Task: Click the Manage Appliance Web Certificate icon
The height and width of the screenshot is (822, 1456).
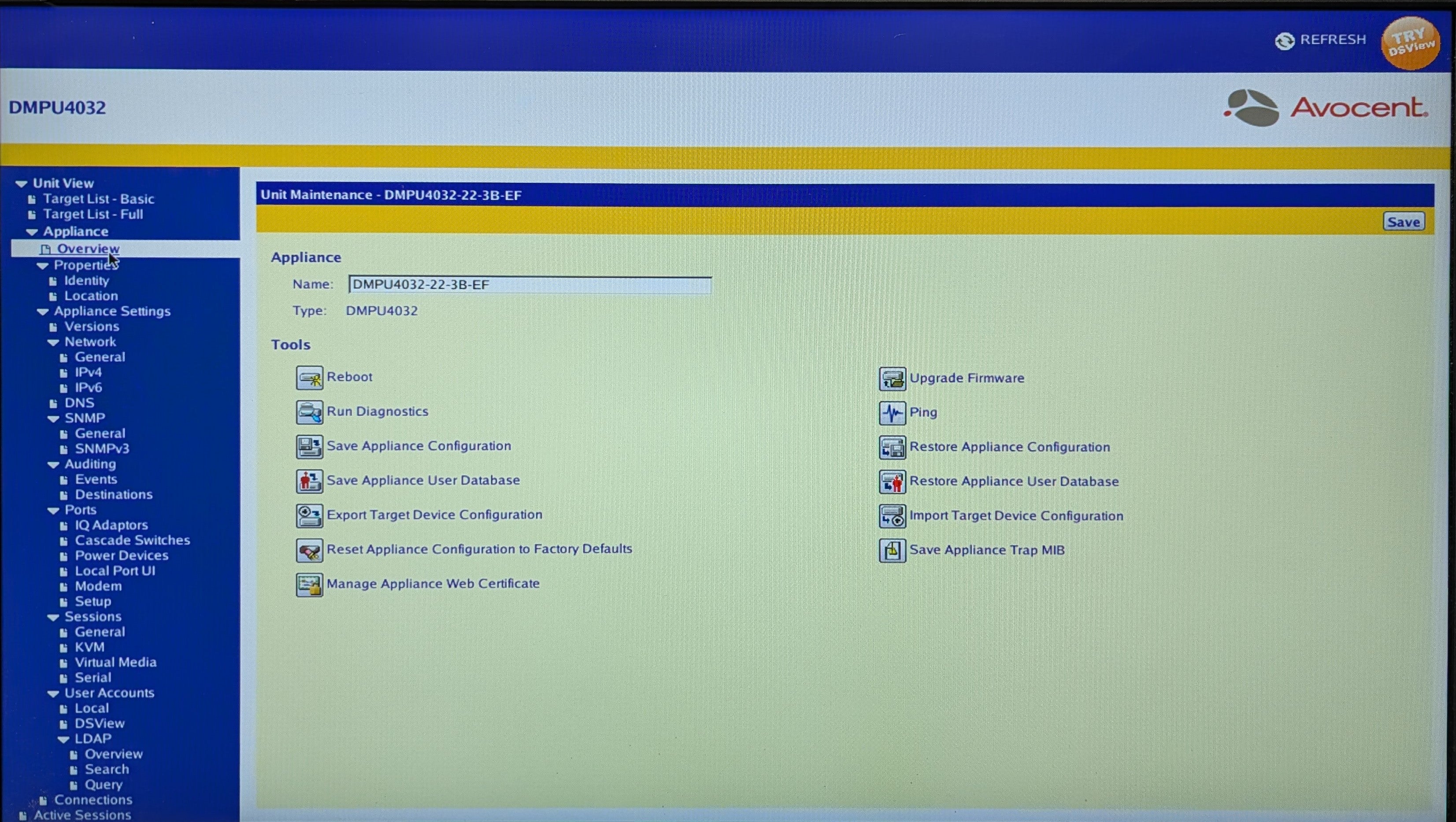Action: pyautogui.click(x=309, y=585)
